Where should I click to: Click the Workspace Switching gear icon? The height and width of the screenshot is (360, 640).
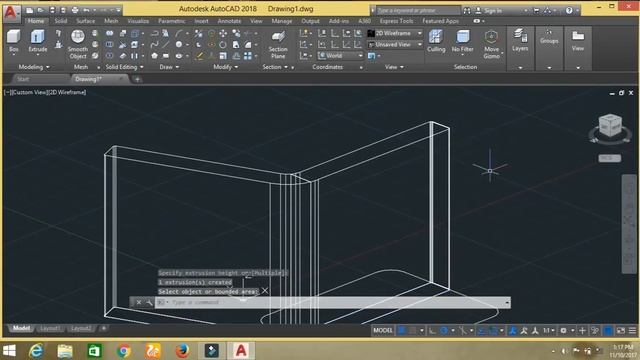(x=564, y=331)
